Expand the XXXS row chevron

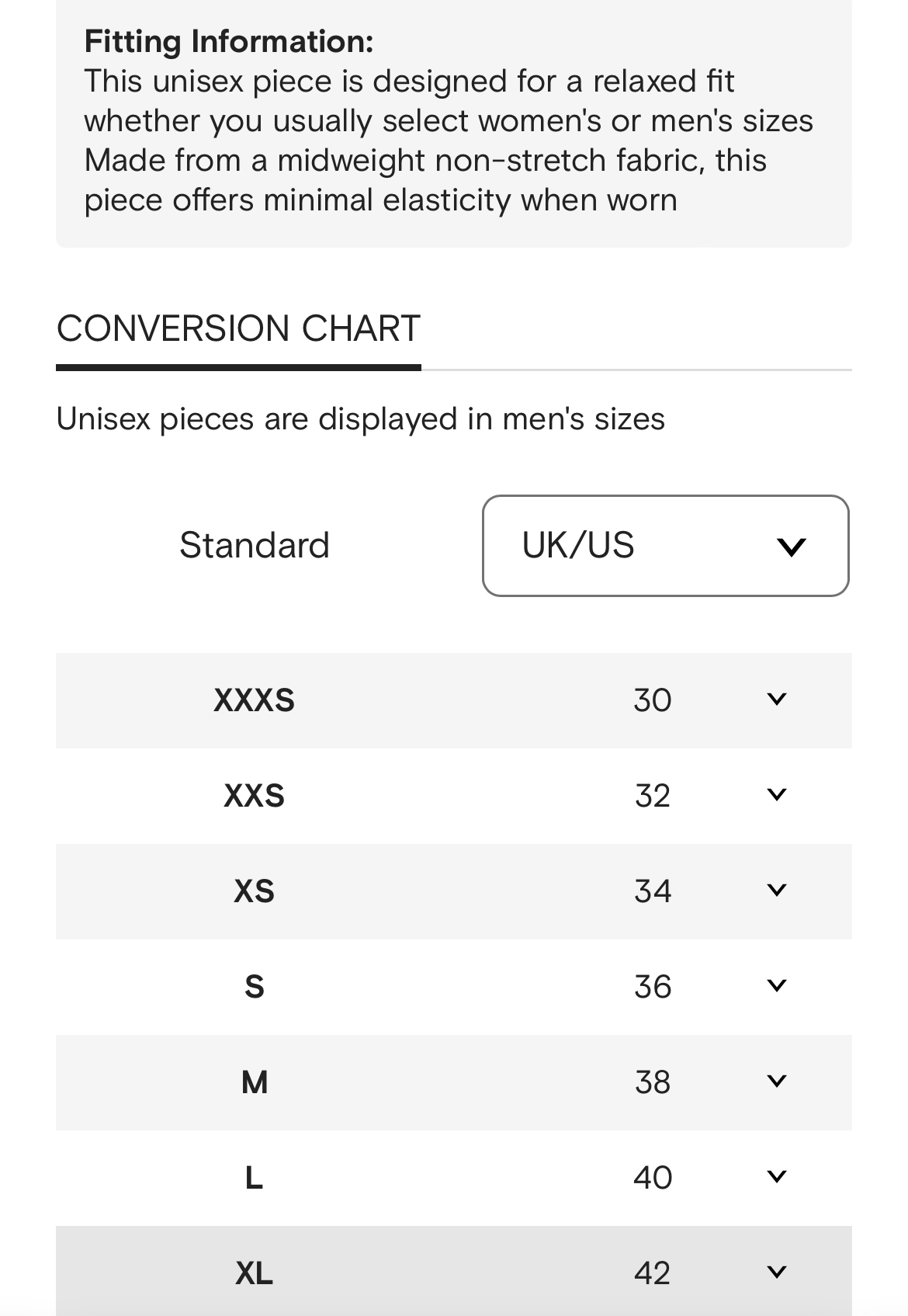click(x=776, y=700)
